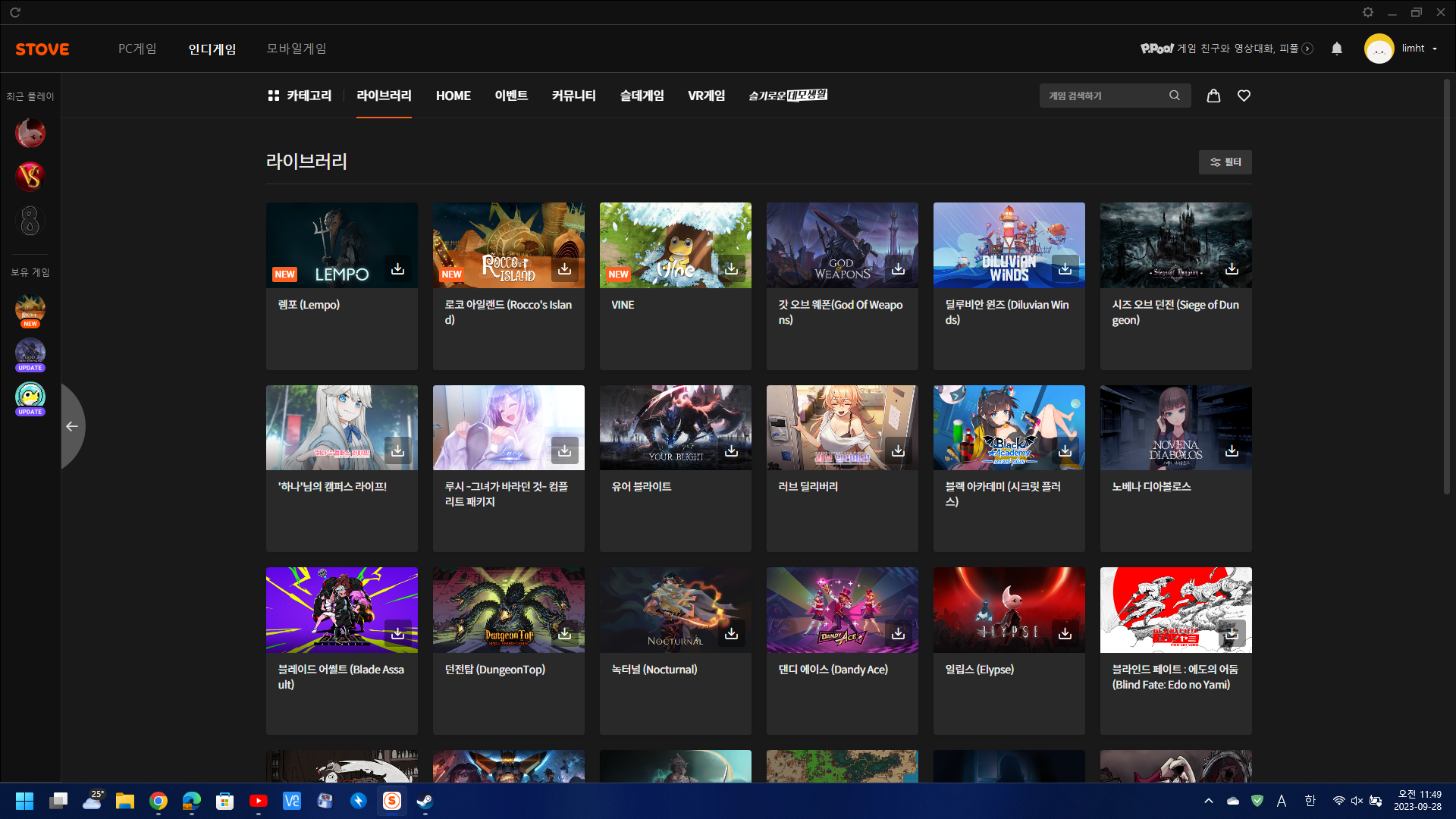
Task: Click the P.Pool promo link at top
Action: pos(1226,49)
